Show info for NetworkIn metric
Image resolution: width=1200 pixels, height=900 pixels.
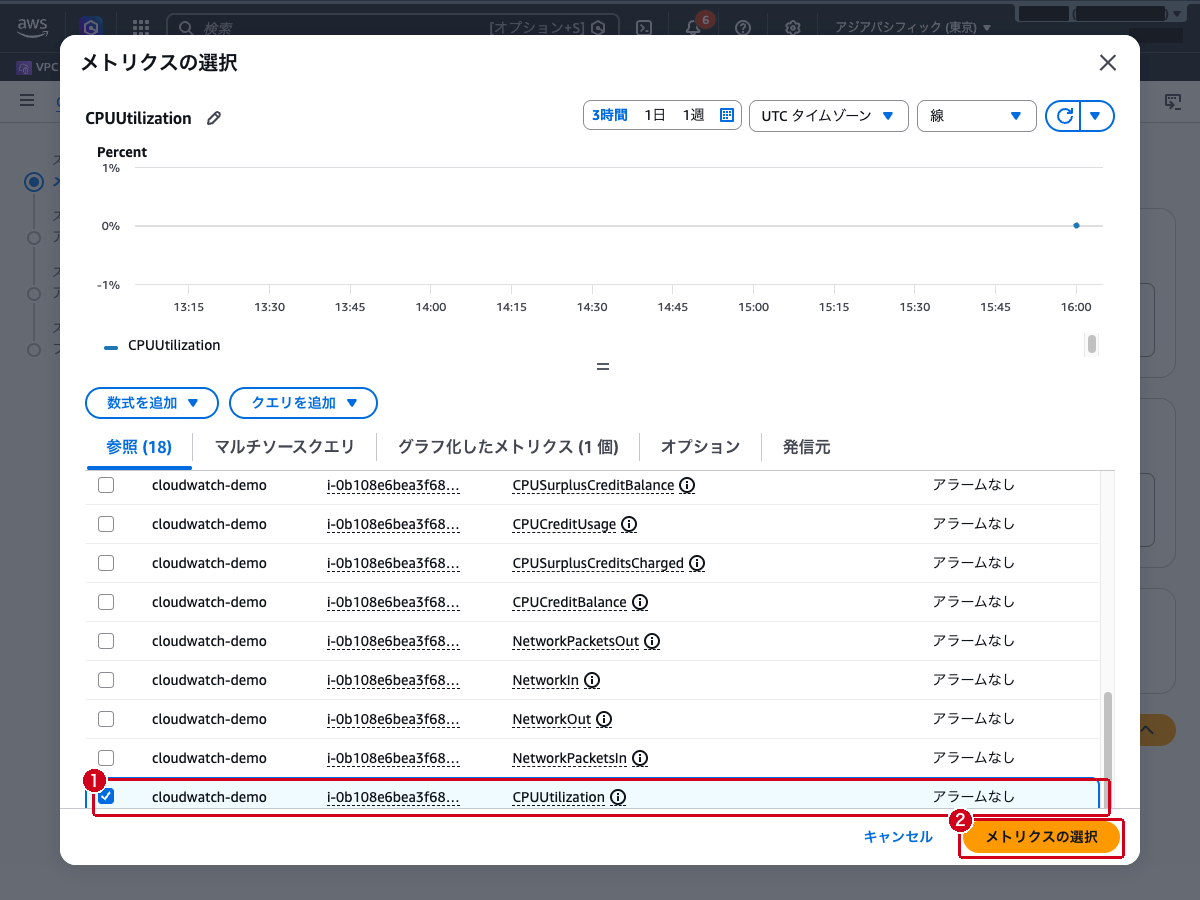click(592, 680)
